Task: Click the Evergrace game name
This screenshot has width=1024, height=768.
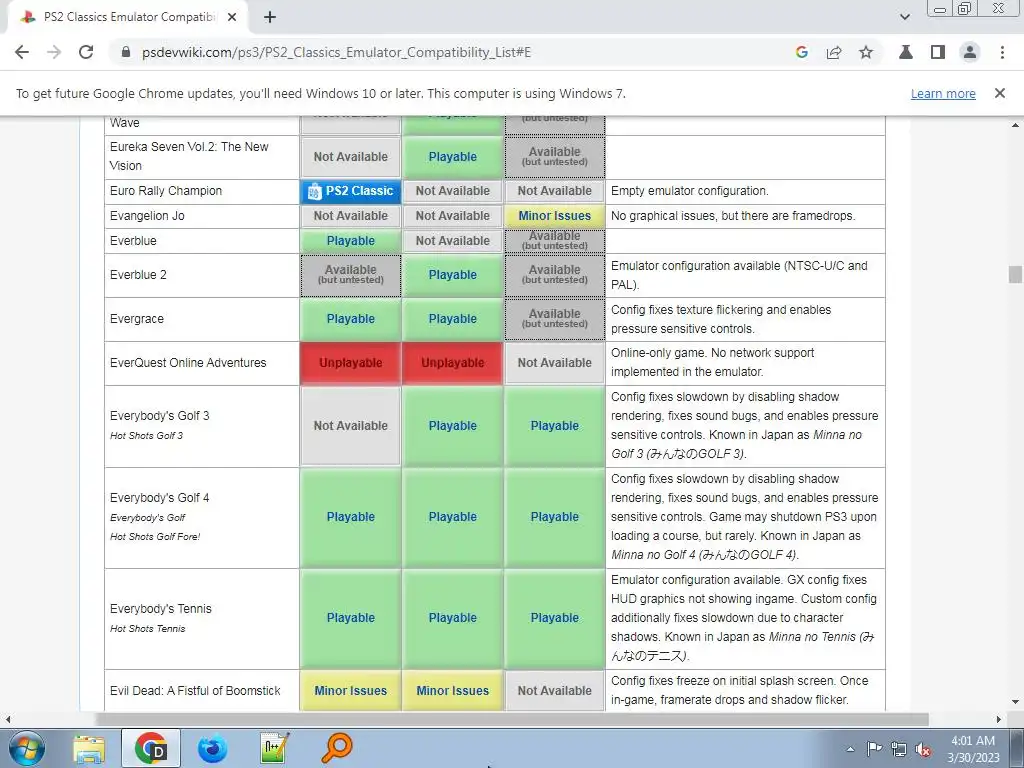Action: tap(137, 319)
